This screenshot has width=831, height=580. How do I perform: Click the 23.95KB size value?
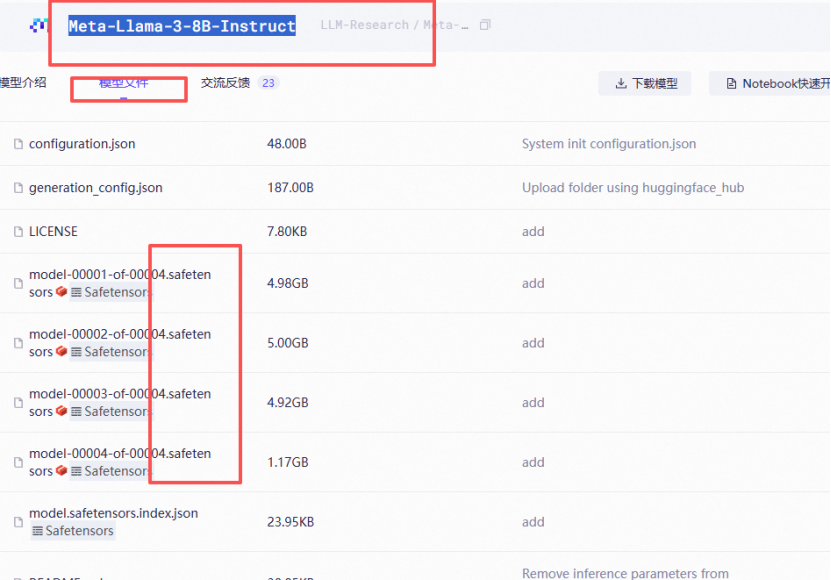(x=290, y=522)
